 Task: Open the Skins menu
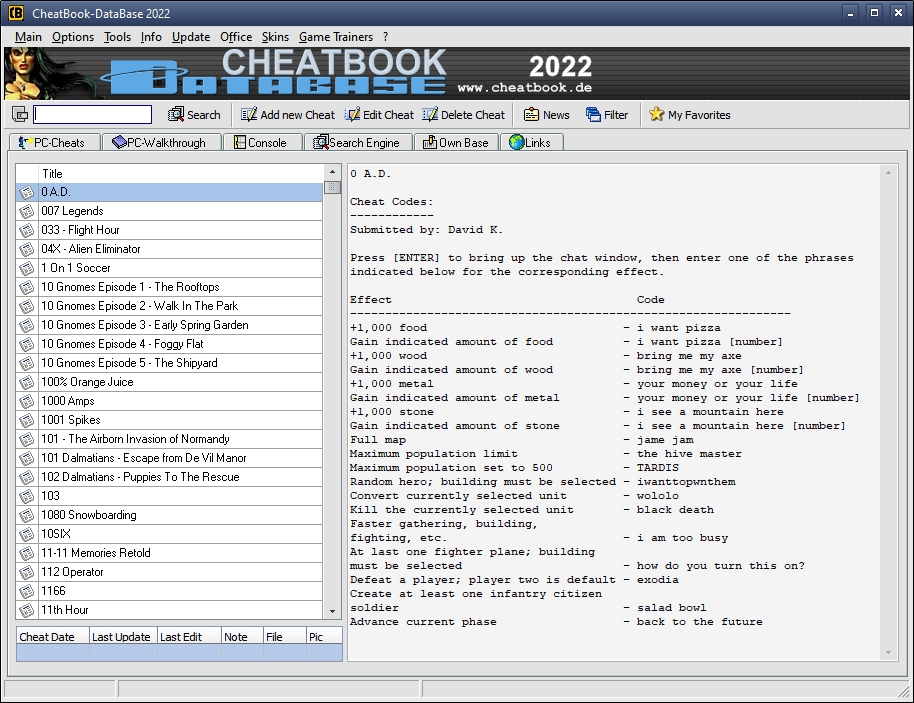pyautogui.click(x=275, y=37)
